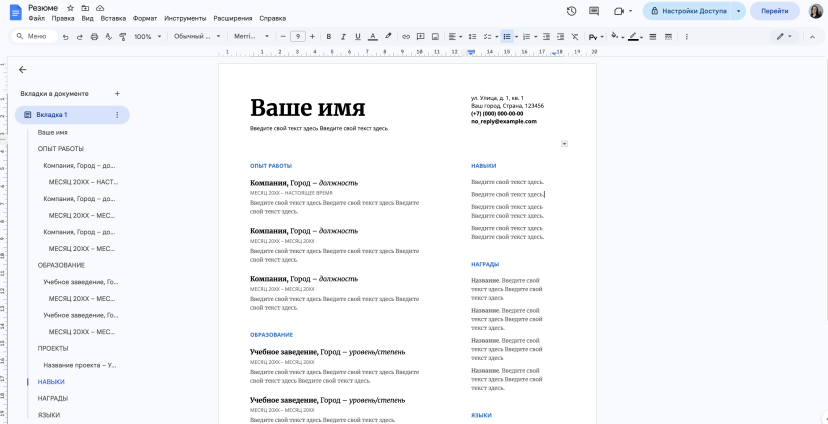
Task: Go to the Google Docs home icon
Action: point(15,12)
